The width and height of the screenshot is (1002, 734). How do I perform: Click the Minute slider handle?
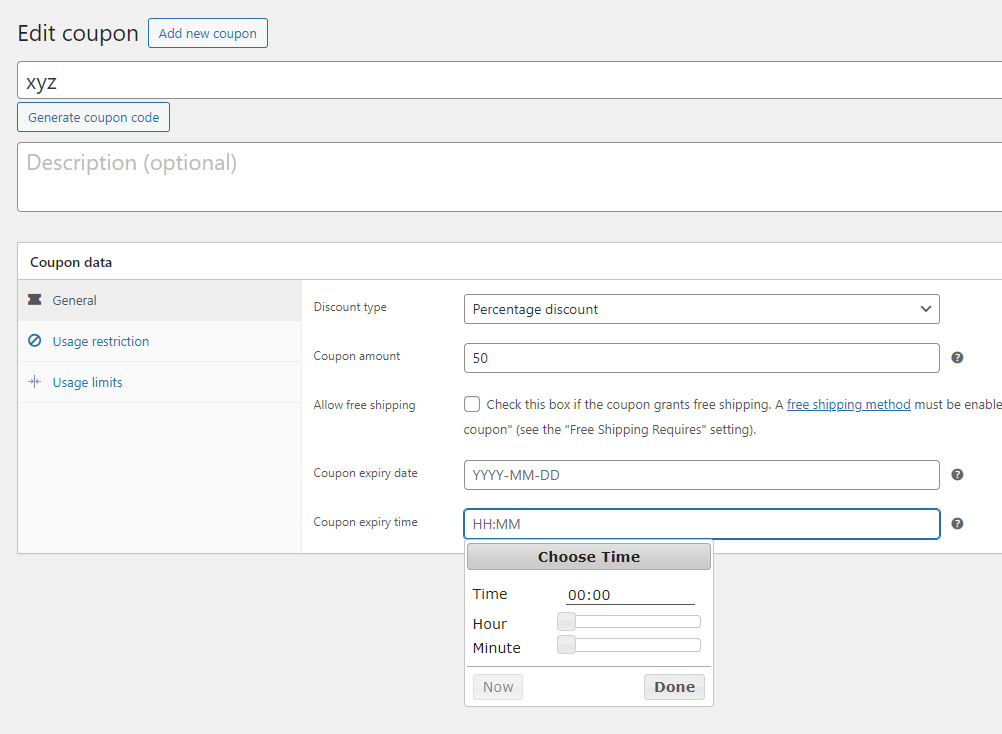pos(566,645)
